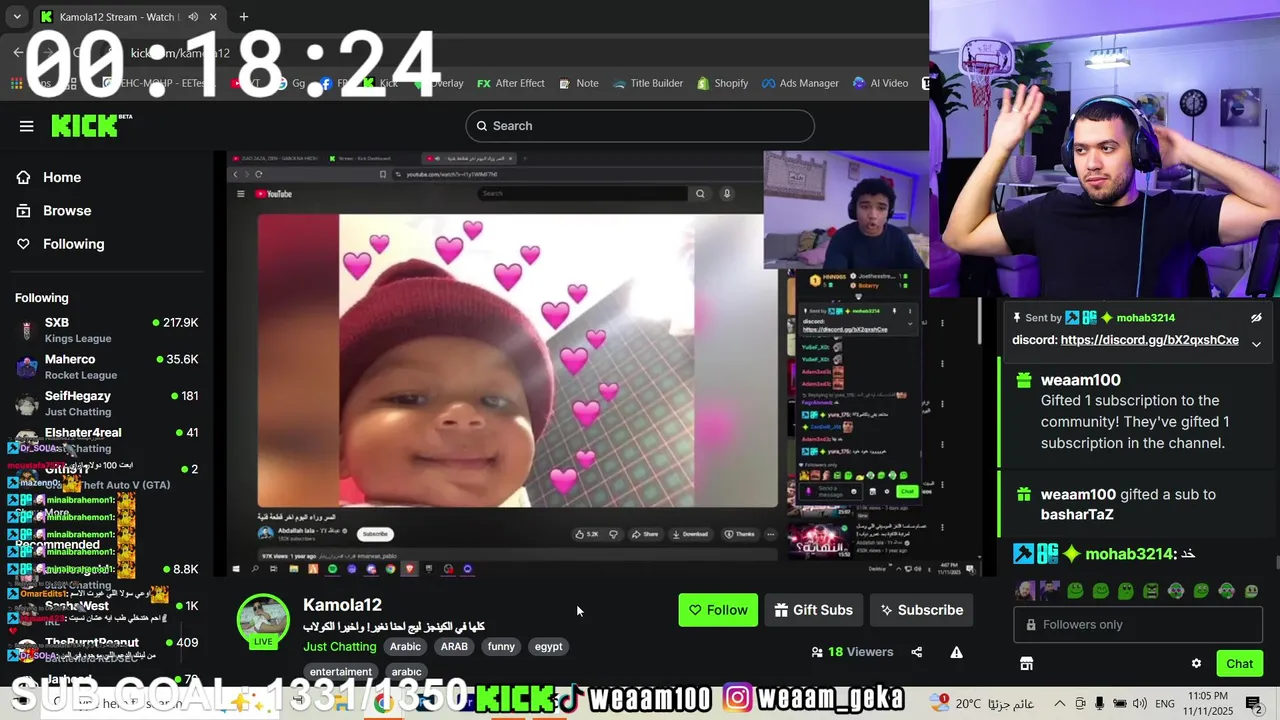Click the Follow button

718,610
